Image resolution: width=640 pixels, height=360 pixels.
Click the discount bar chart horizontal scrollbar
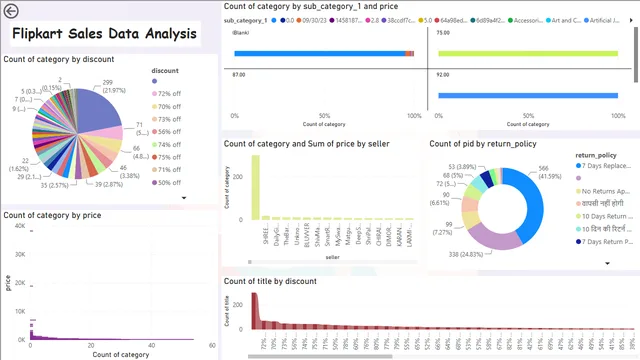[x=320, y=356]
